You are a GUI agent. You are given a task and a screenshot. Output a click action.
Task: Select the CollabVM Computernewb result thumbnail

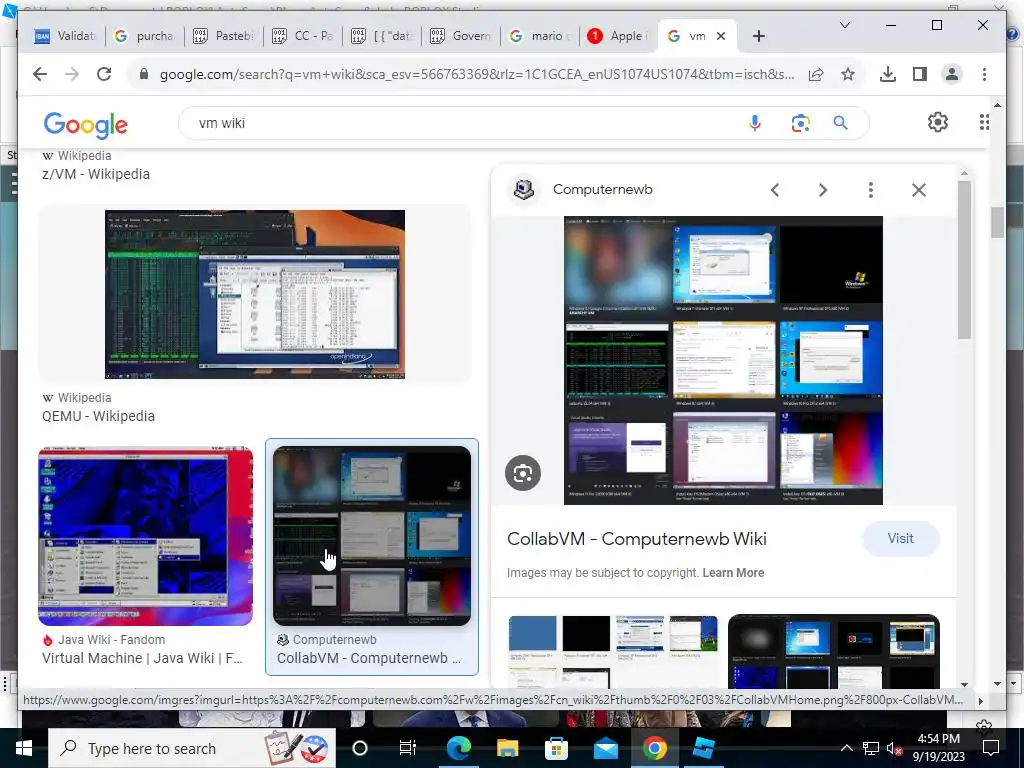point(372,536)
